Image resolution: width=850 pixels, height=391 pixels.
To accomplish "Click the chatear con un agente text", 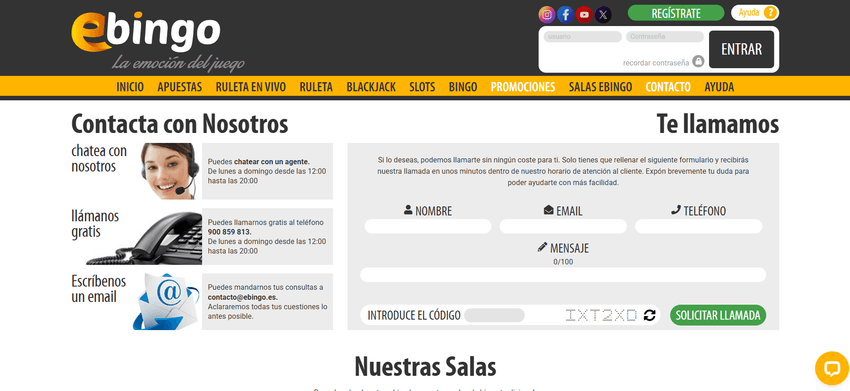I will (272, 162).
